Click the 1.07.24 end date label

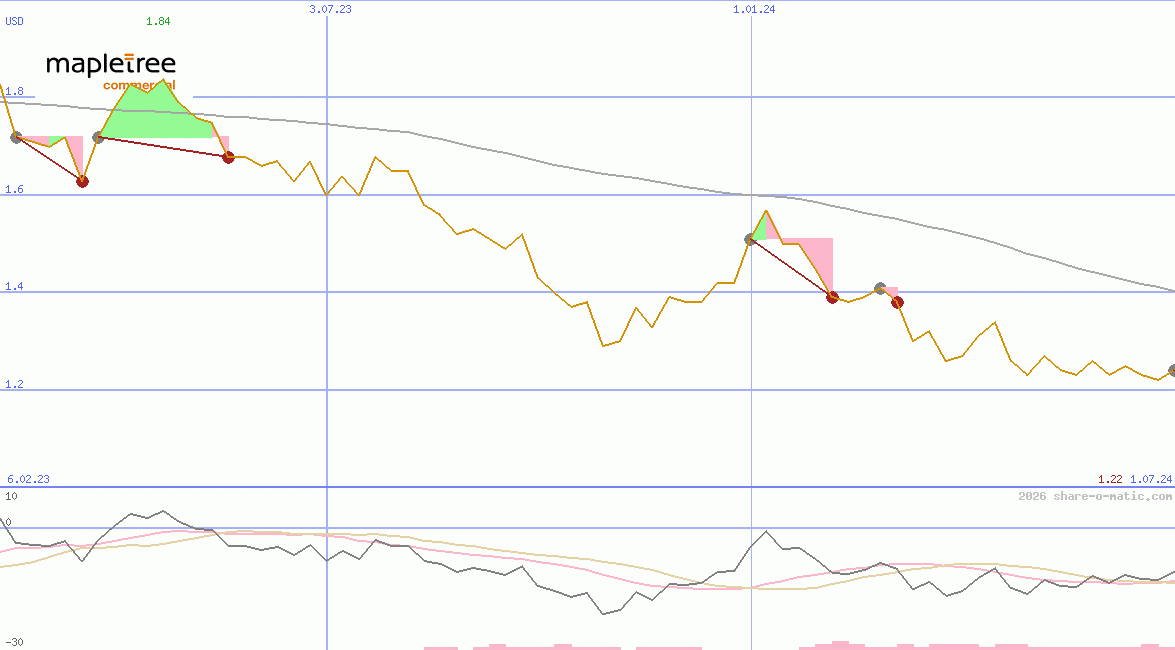(x=1150, y=480)
